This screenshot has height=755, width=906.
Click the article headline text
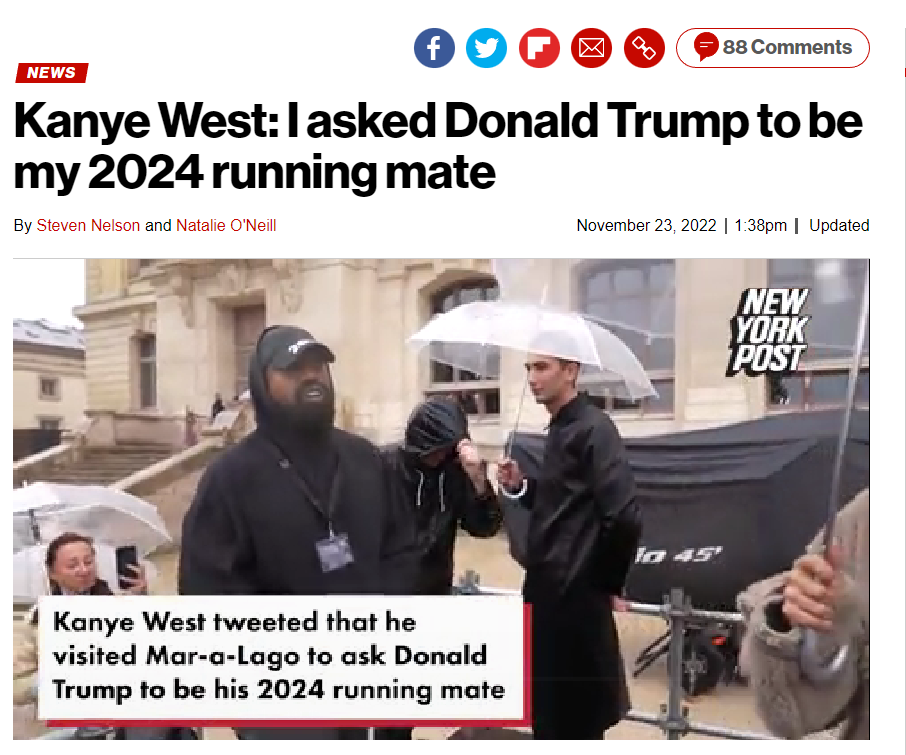click(438, 146)
